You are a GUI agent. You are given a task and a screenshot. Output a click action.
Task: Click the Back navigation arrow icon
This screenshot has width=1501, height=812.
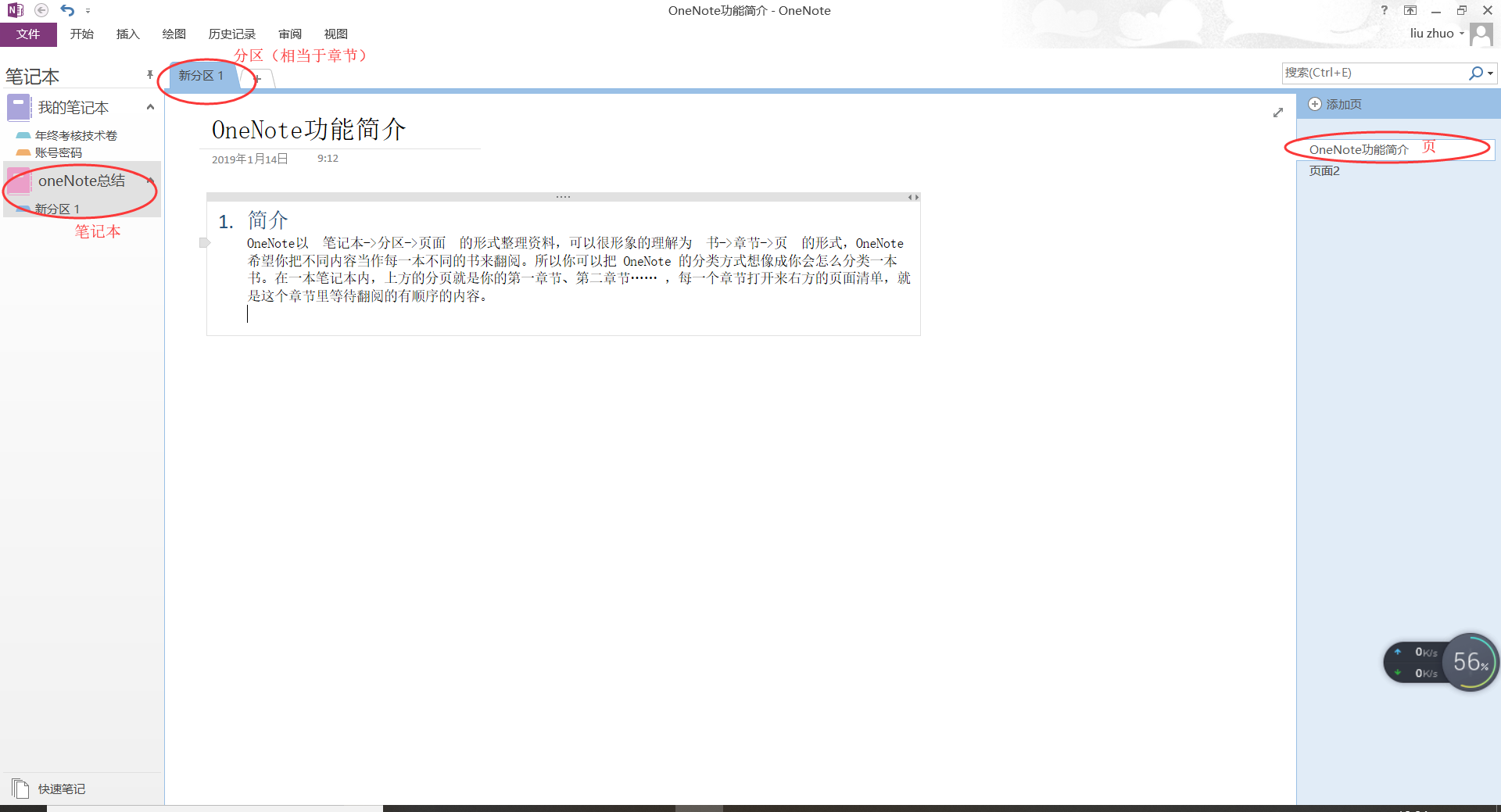click(x=42, y=10)
